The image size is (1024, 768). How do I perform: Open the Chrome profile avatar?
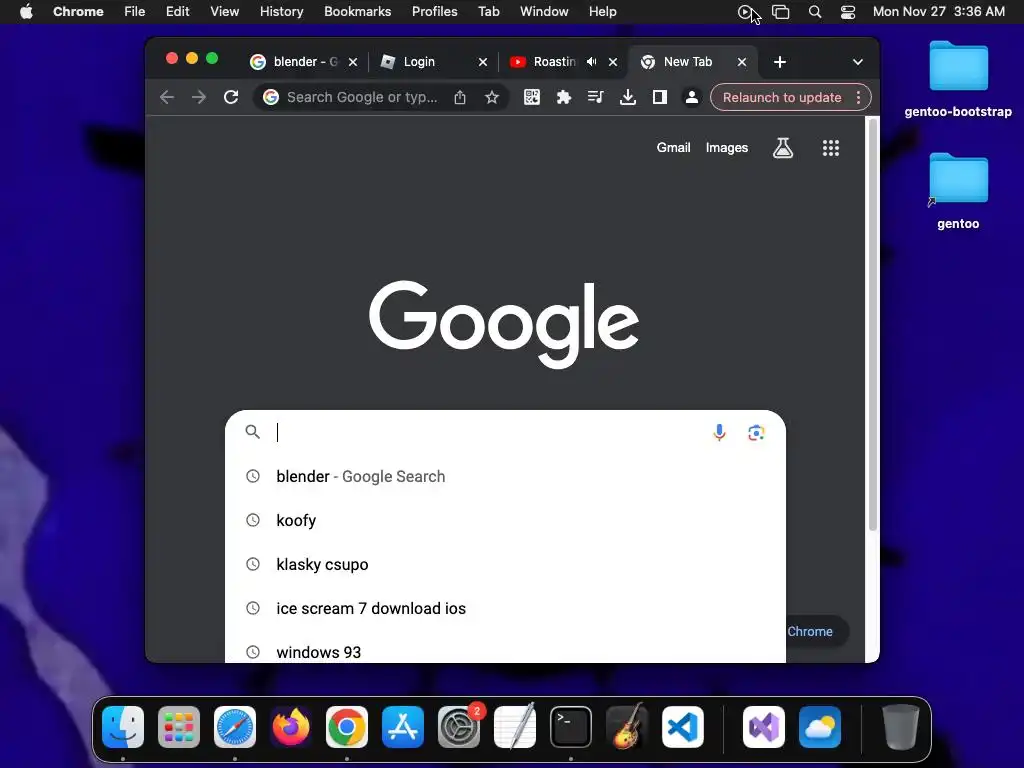pos(692,97)
